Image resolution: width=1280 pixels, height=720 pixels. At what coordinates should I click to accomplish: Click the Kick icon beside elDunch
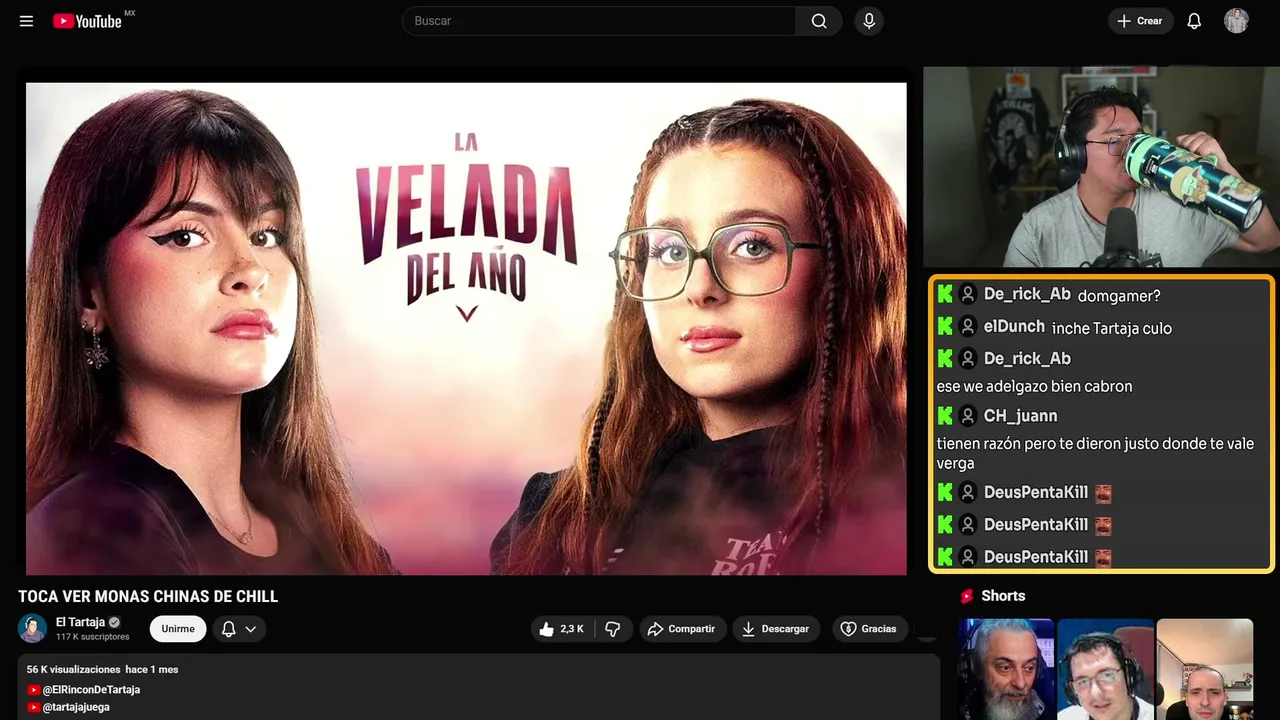point(945,326)
